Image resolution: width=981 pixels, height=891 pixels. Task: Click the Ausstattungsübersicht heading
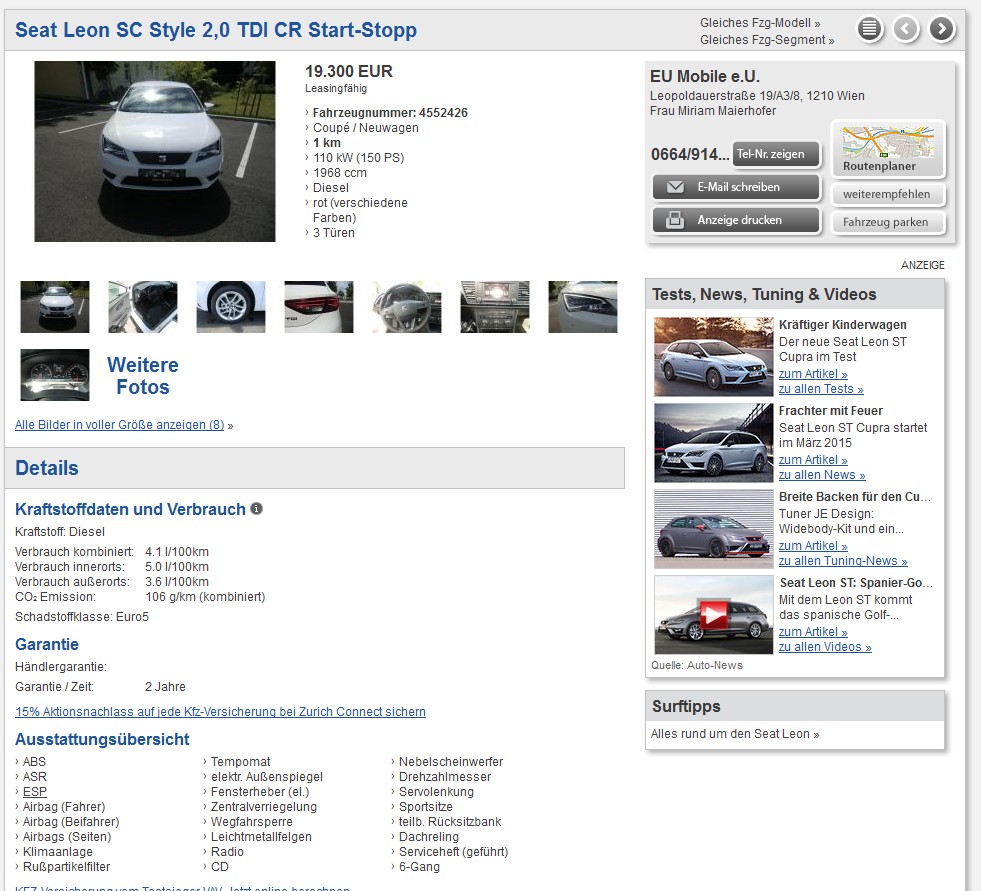(x=102, y=740)
